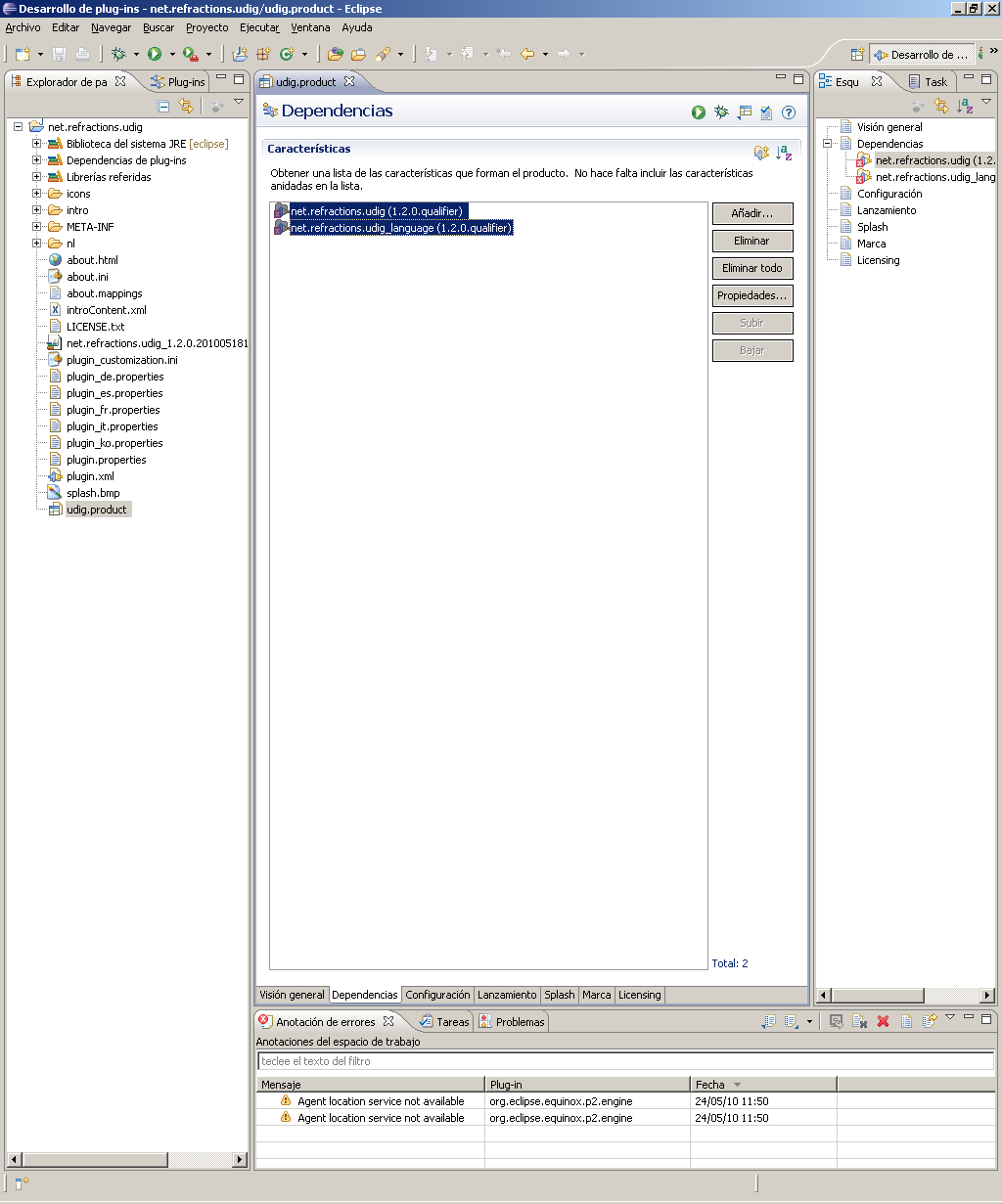Open the Problemas tab
1002x1204 pixels.
(512, 1022)
